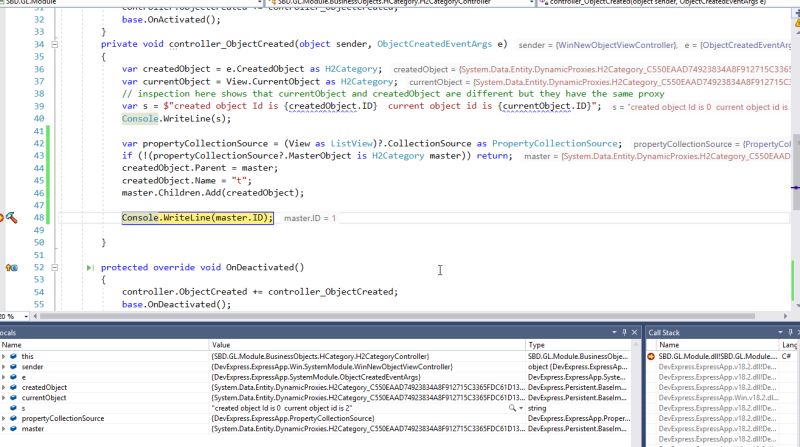The width and height of the screenshot is (800, 447).
Task: Click inline propertyCollectionSource data tip on line 42
Action: point(712,144)
